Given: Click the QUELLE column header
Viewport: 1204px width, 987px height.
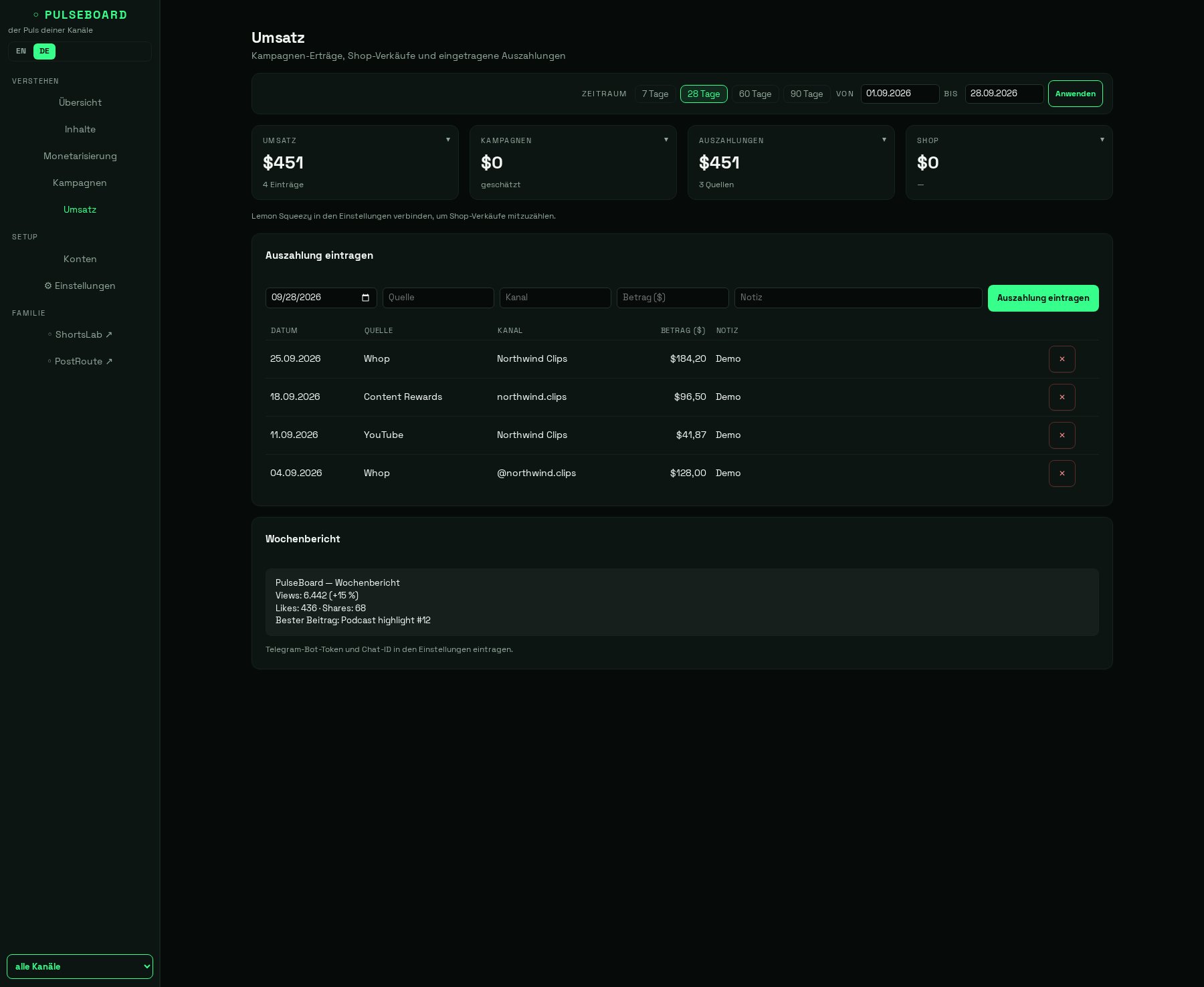Looking at the screenshot, I should [379, 331].
